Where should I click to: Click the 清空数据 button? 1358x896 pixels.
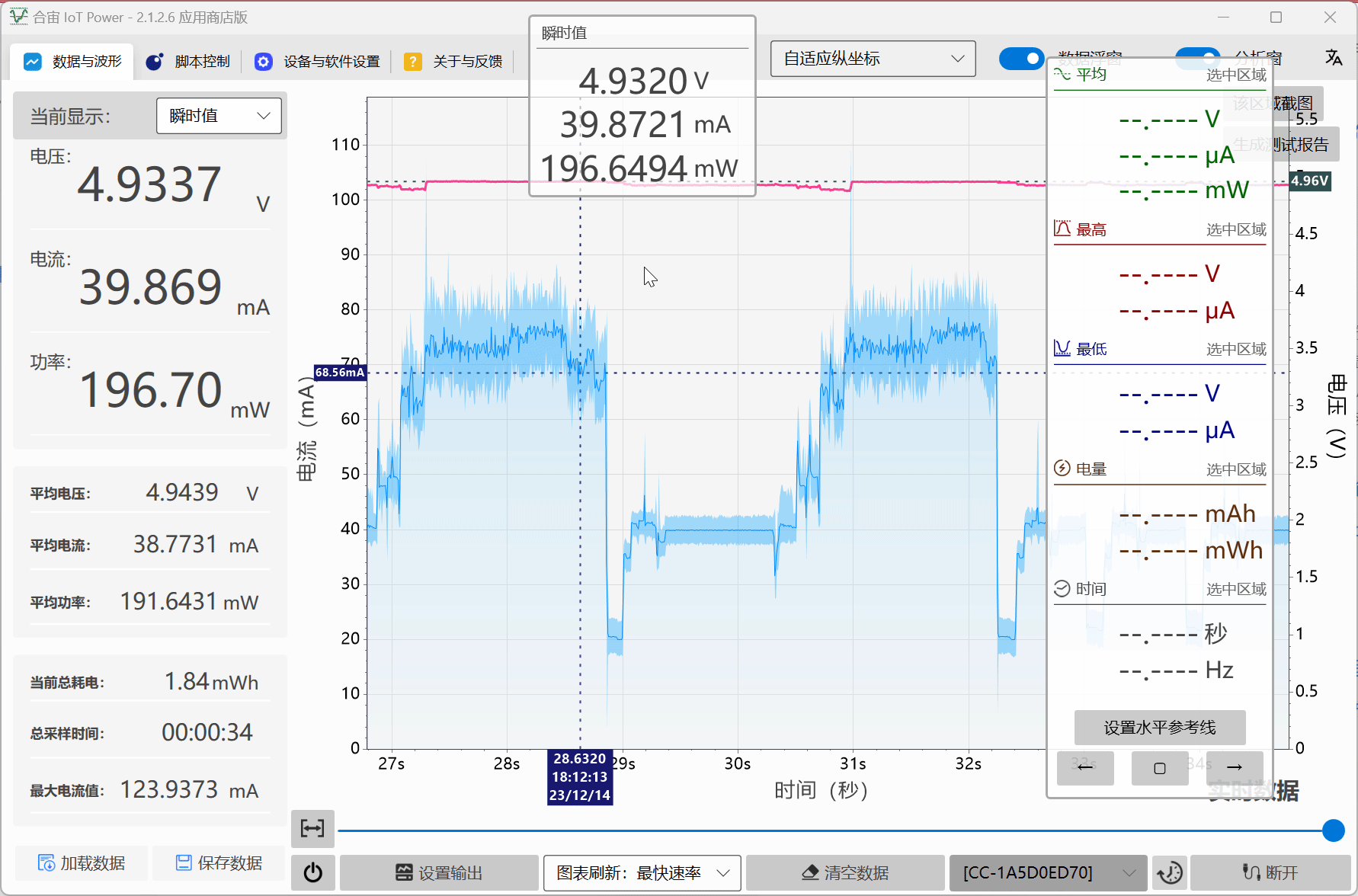[x=844, y=872]
